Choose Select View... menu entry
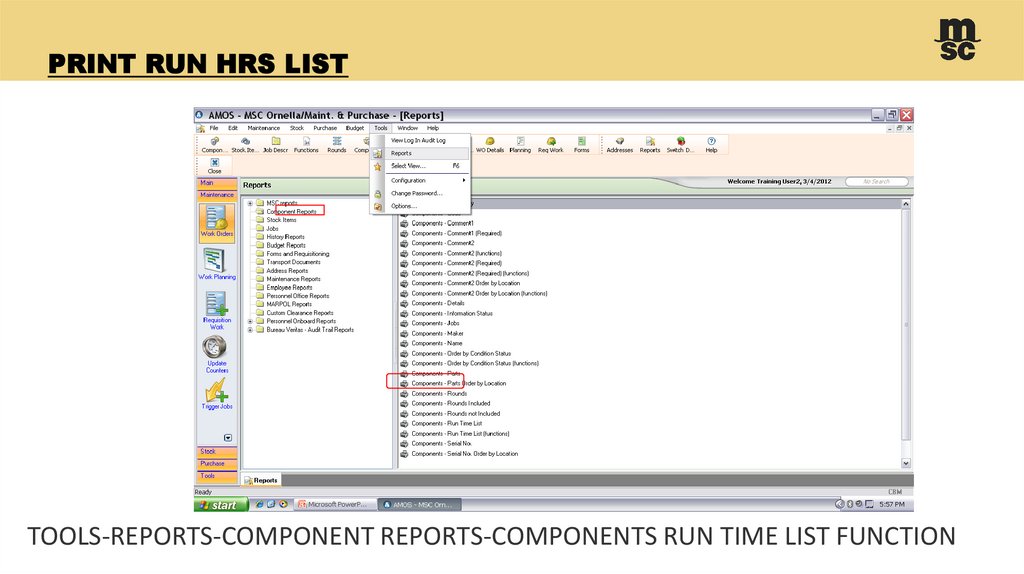The width and height of the screenshot is (1024, 574). (x=419, y=166)
